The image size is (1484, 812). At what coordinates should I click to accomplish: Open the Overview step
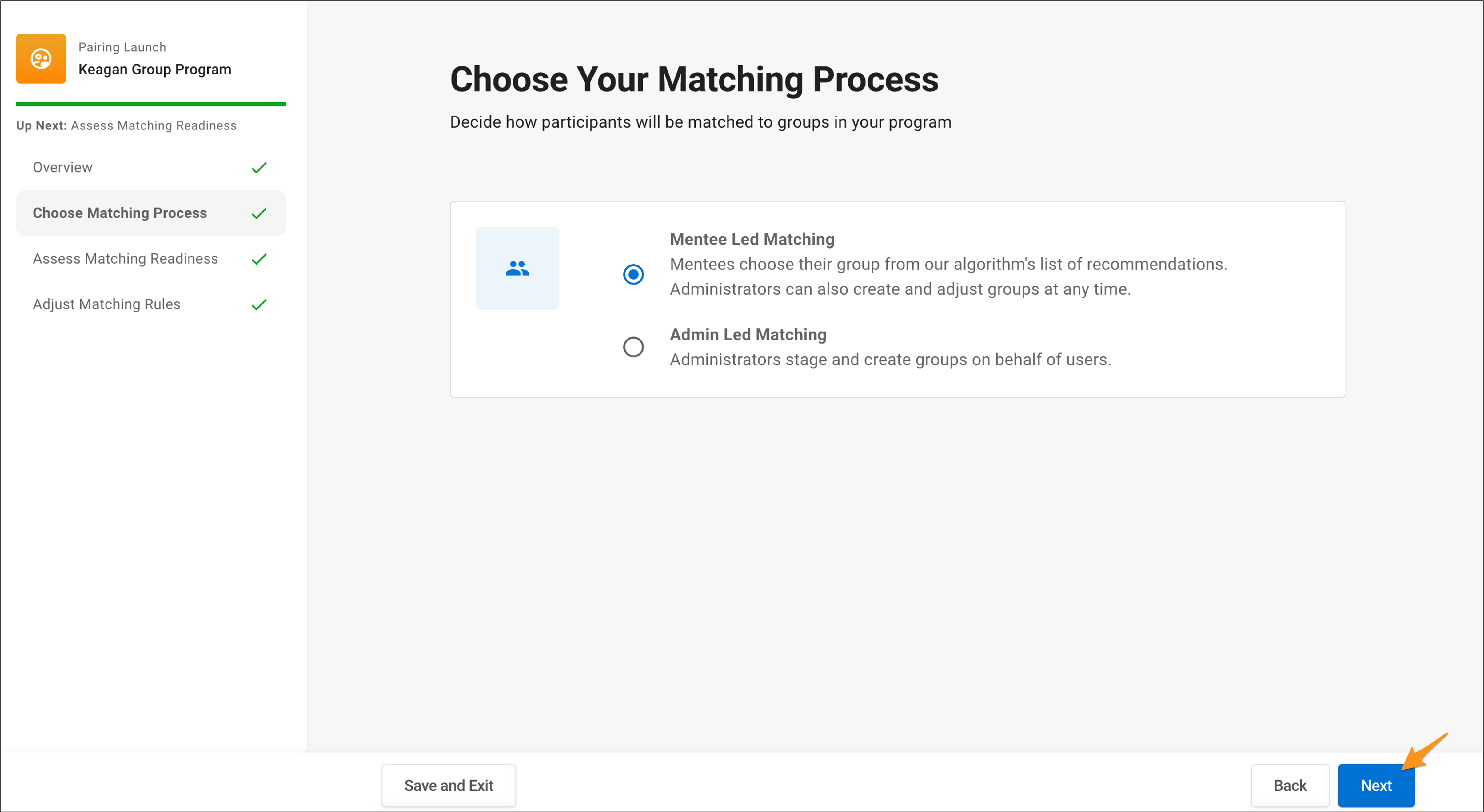point(151,168)
